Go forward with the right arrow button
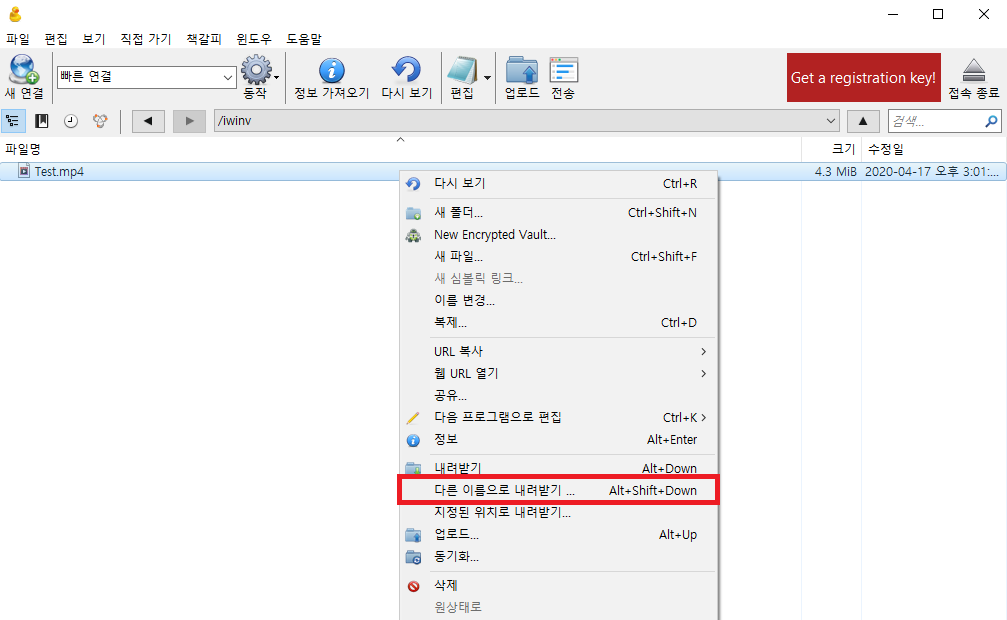Viewport: 1007px width, 620px height. (189, 121)
